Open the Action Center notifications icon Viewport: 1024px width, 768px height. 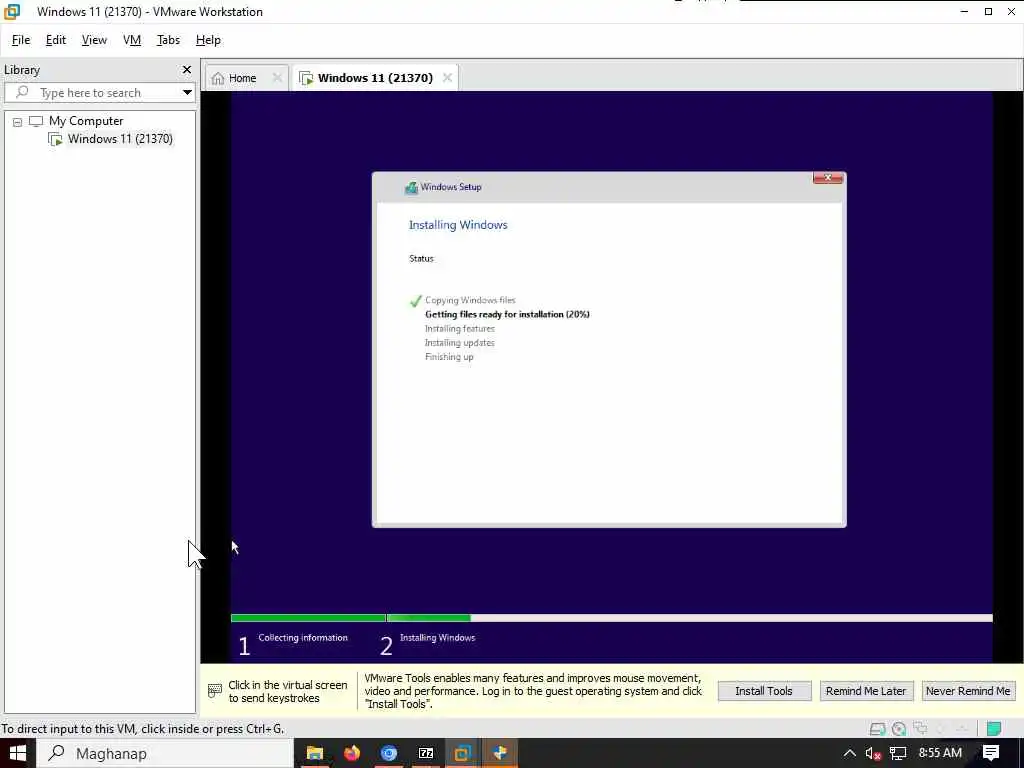coord(991,753)
